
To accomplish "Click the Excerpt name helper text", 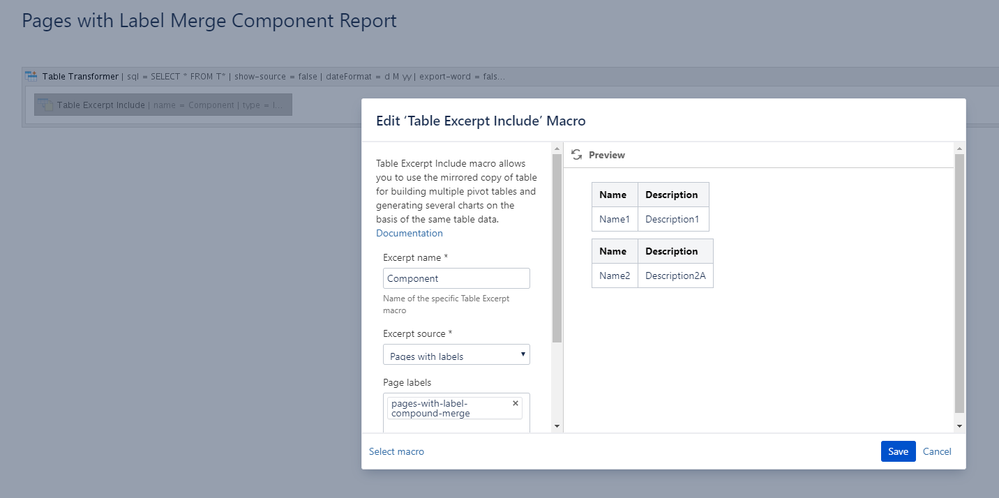I will tap(446, 304).
